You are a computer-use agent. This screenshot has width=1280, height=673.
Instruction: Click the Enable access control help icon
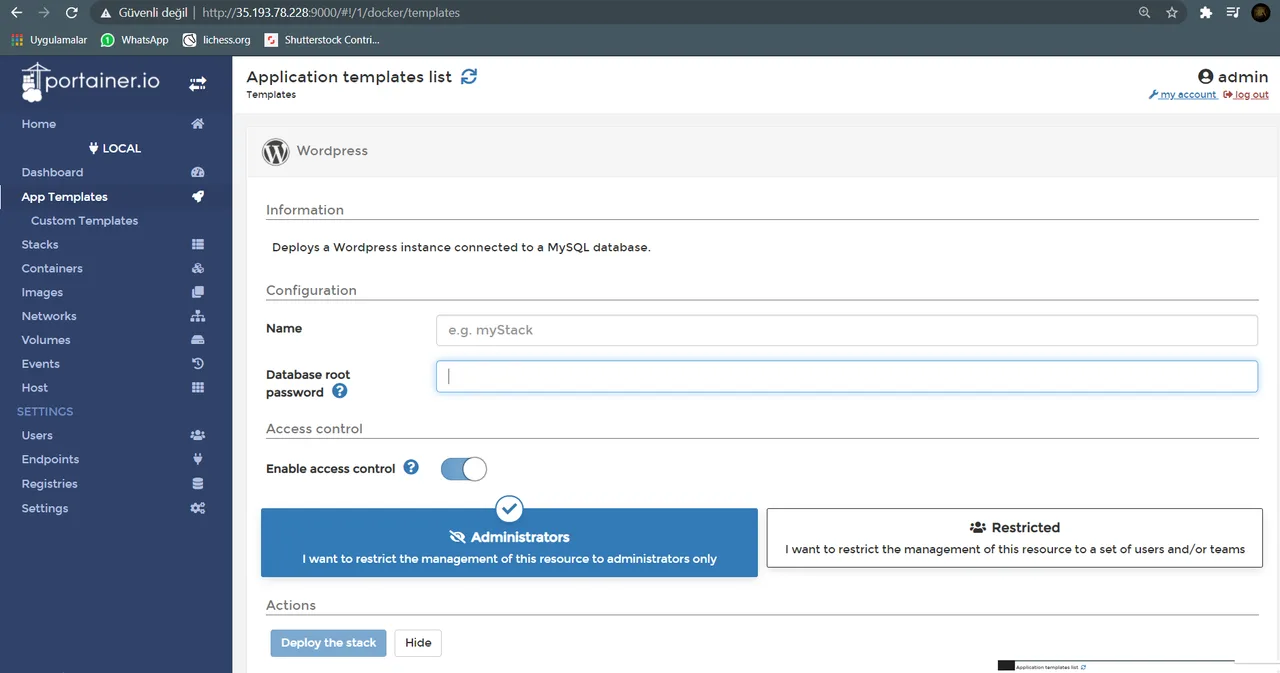pos(411,467)
